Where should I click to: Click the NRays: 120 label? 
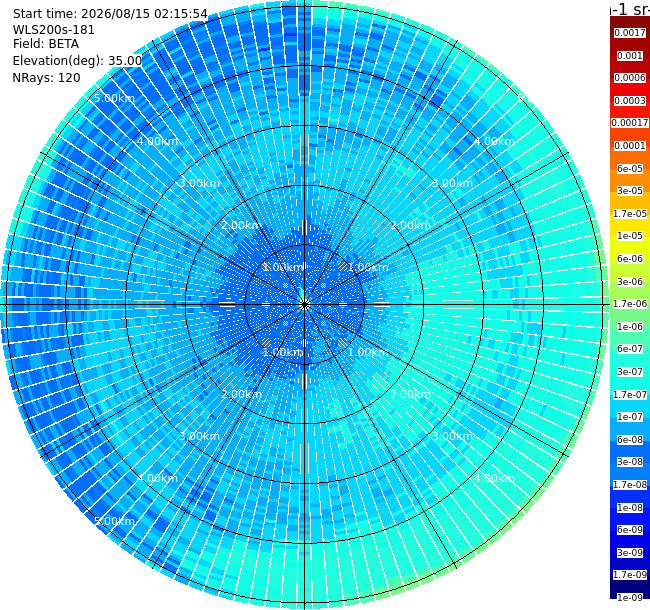click(x=46, y=77)
